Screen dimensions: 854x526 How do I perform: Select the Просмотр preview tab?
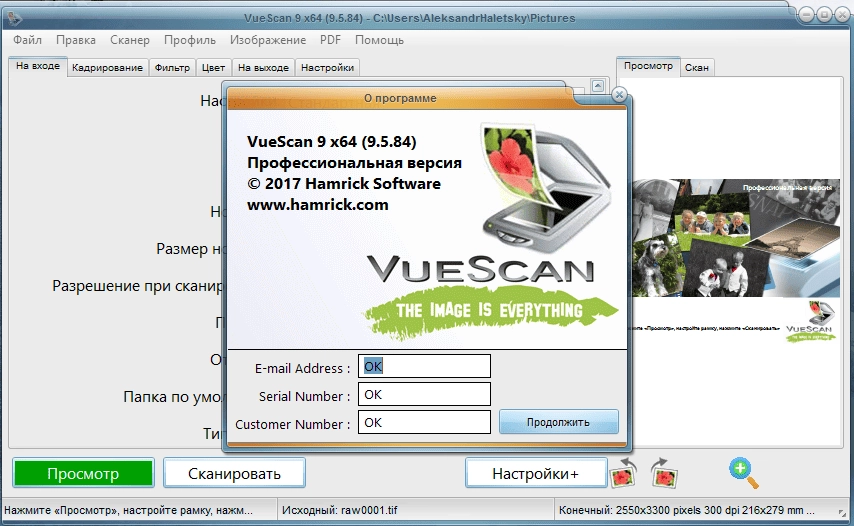pyautogui.click(x=648, y=66)
